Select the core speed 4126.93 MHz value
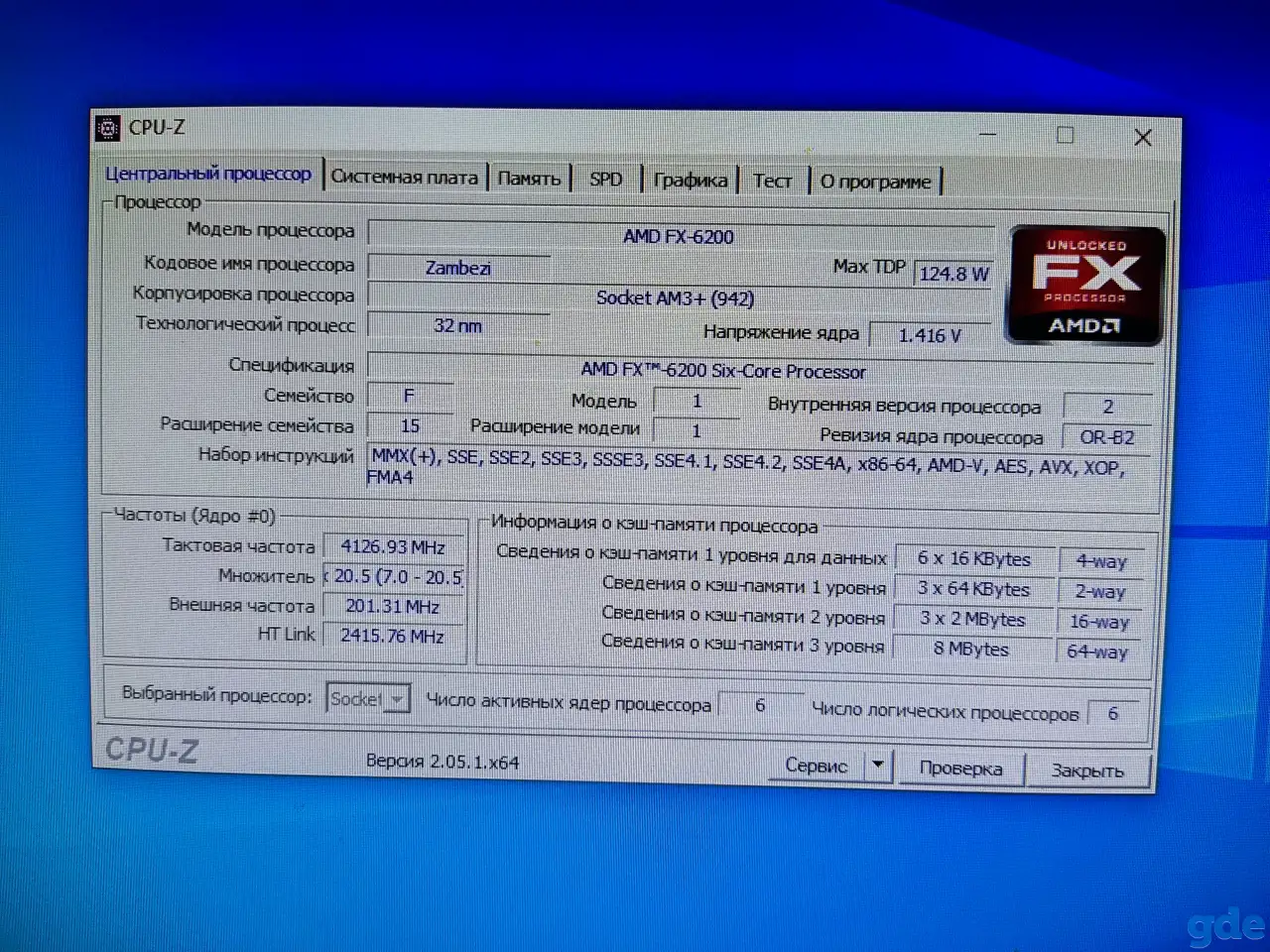1270x952 pixels. click(393, 546)
